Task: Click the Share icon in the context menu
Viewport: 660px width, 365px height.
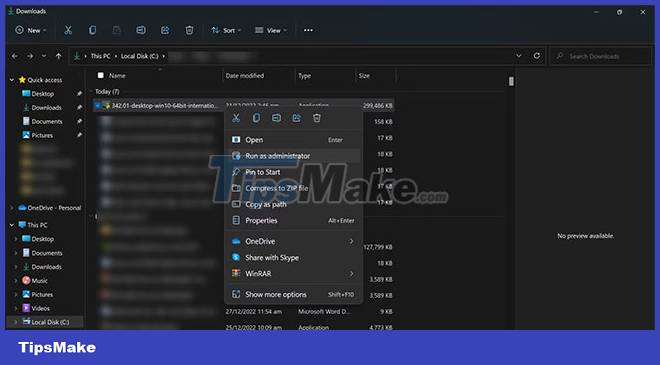Action: click(297, 118)
